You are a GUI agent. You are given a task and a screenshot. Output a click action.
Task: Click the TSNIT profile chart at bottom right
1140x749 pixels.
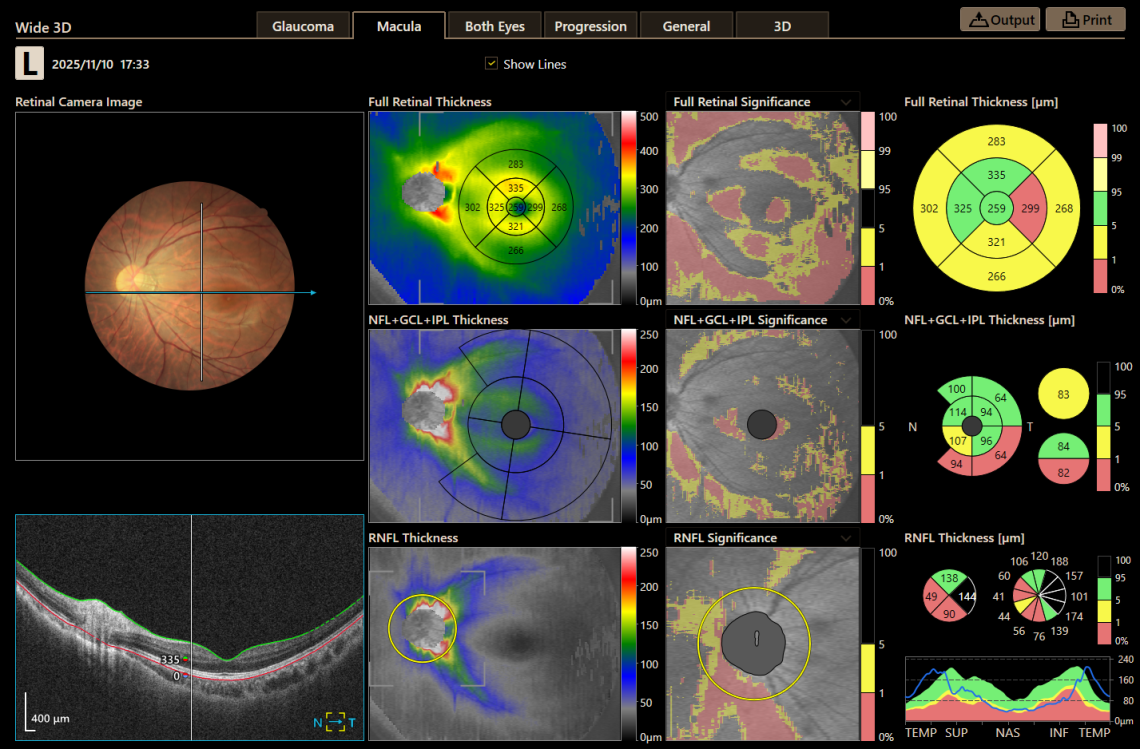click(1005, 690)
